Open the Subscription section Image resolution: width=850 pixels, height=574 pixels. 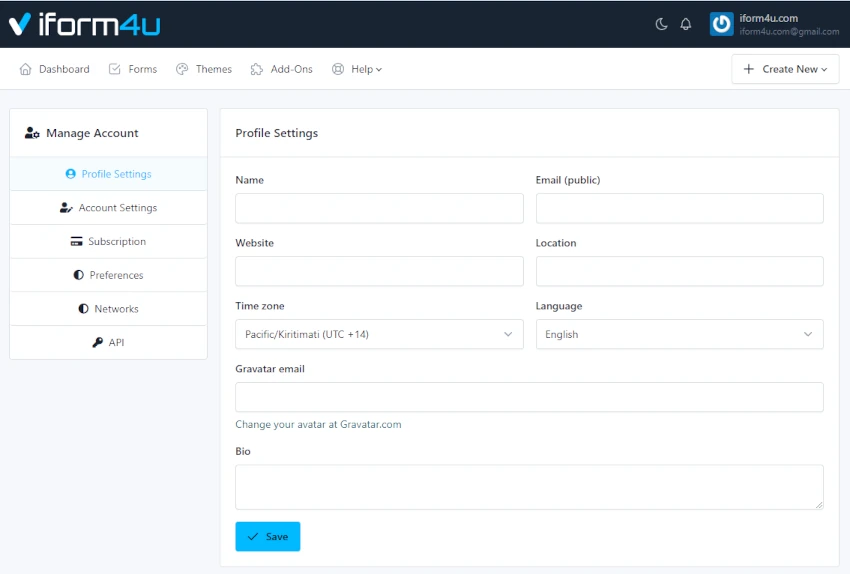(x=108, y=242)
